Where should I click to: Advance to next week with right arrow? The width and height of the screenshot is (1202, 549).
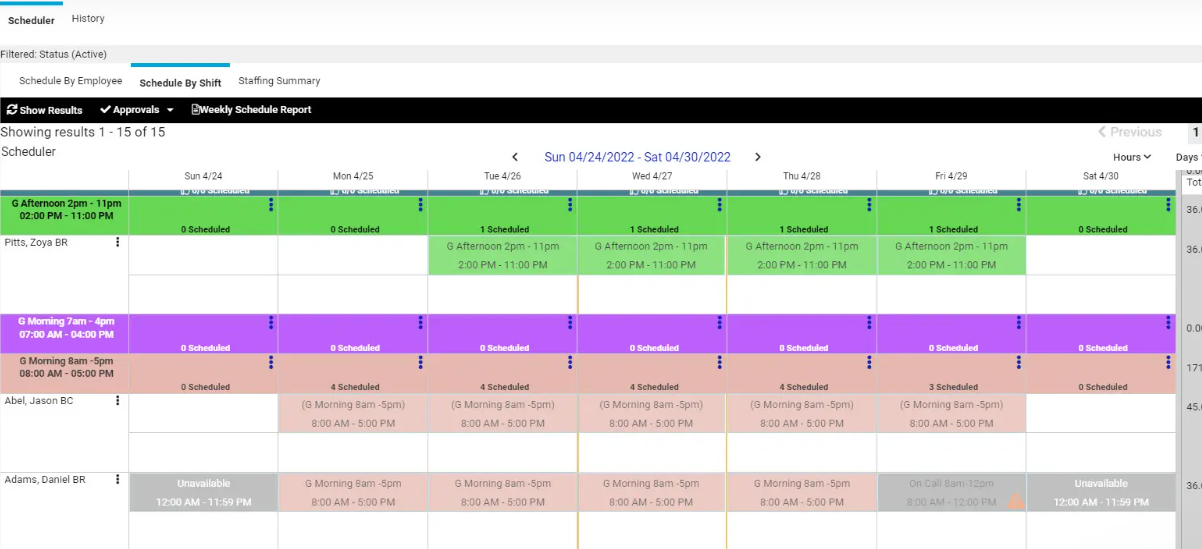tap(758, 157)
